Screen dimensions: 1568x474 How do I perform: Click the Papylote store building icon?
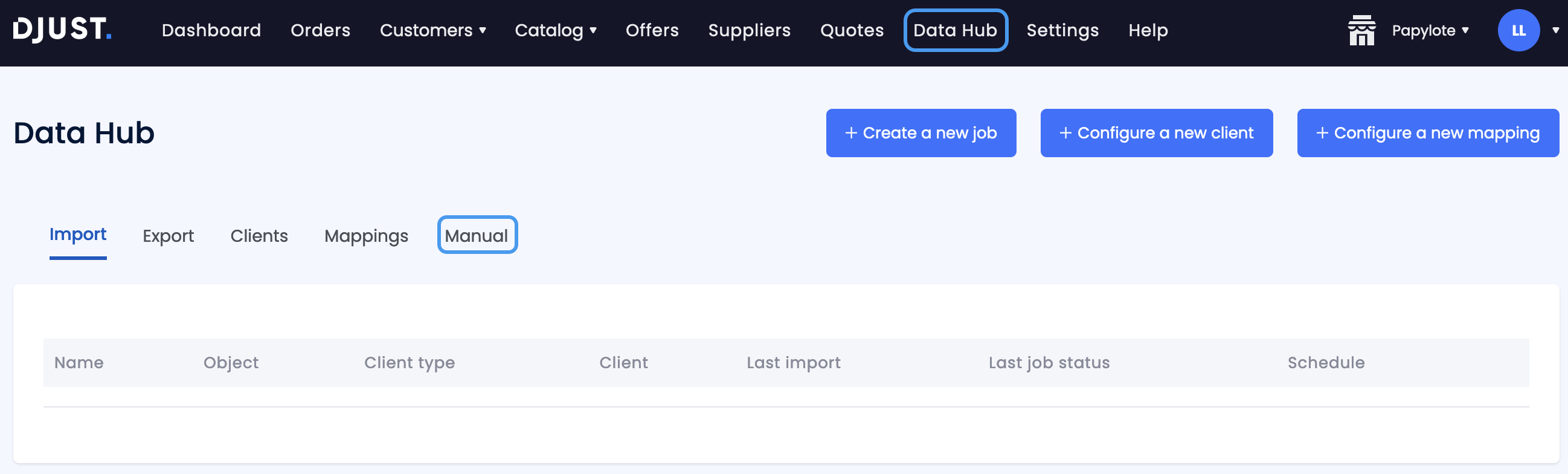pyautogui.click(x=1361, y=30)
